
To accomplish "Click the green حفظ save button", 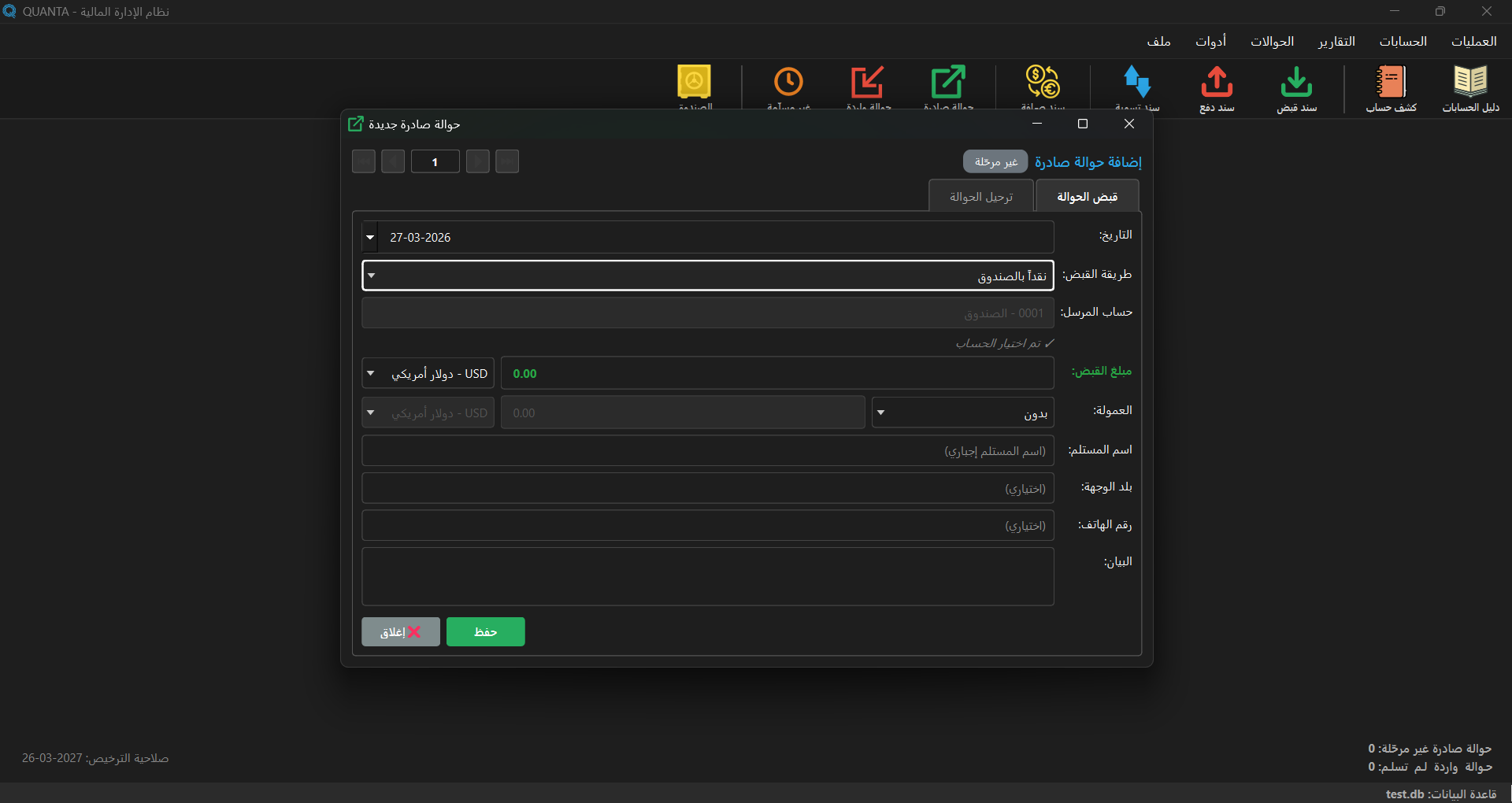I will [x=485, y=631].
